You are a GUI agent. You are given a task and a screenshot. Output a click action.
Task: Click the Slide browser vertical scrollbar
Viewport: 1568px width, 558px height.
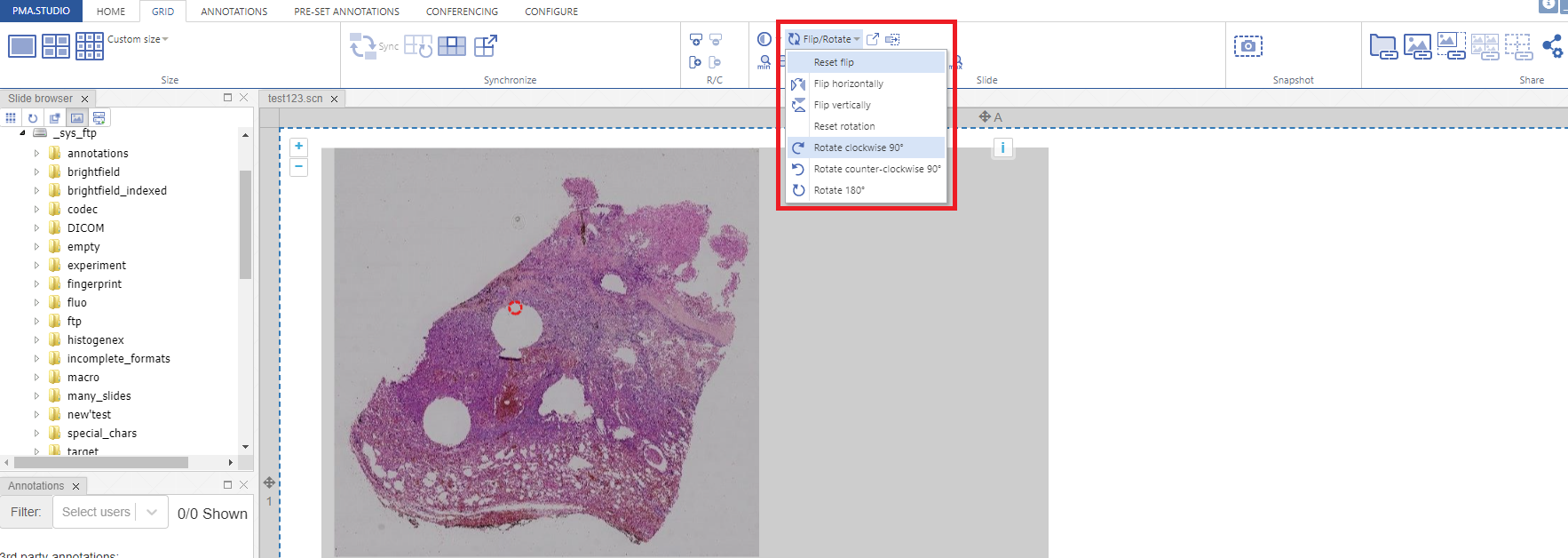pos(245,224)
